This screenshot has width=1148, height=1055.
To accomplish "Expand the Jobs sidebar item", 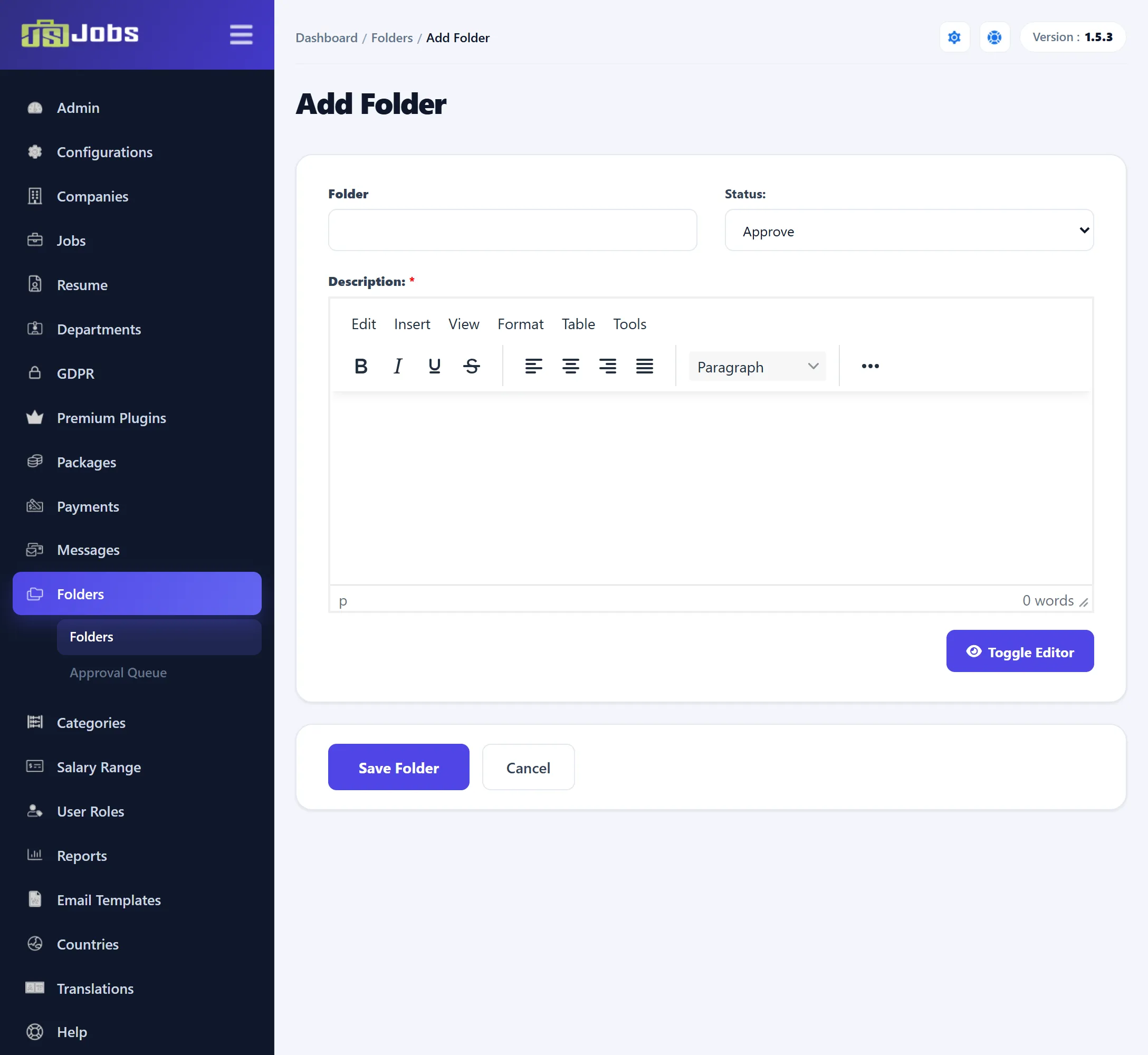I will (137, 241).
